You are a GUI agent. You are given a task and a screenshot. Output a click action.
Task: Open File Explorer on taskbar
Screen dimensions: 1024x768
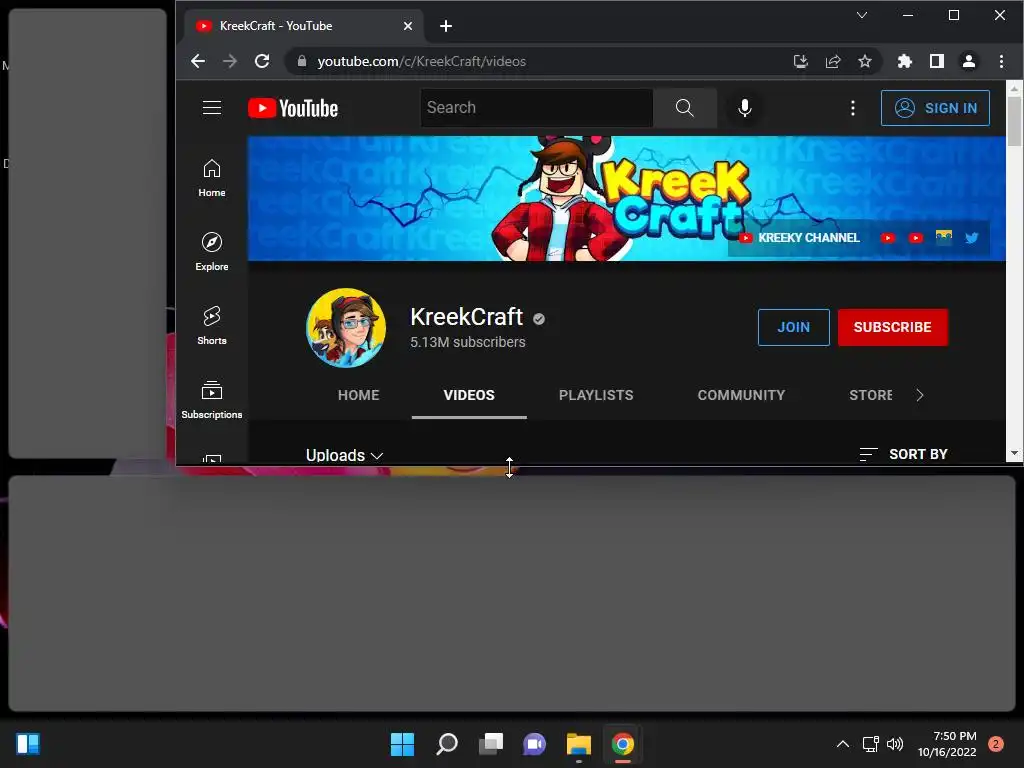(579, 744)
